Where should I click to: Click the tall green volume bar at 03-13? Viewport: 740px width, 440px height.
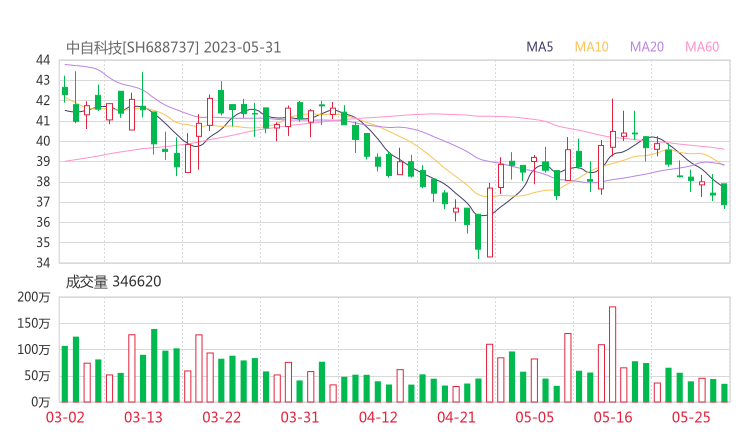pyautogui.click(x=154, y=366)
